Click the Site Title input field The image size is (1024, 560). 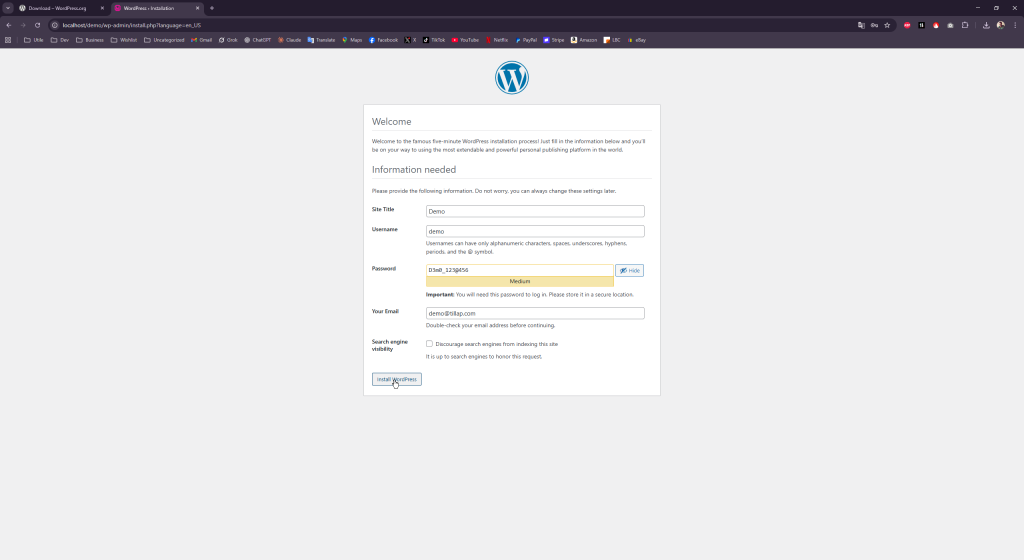(x=535, y=211)
